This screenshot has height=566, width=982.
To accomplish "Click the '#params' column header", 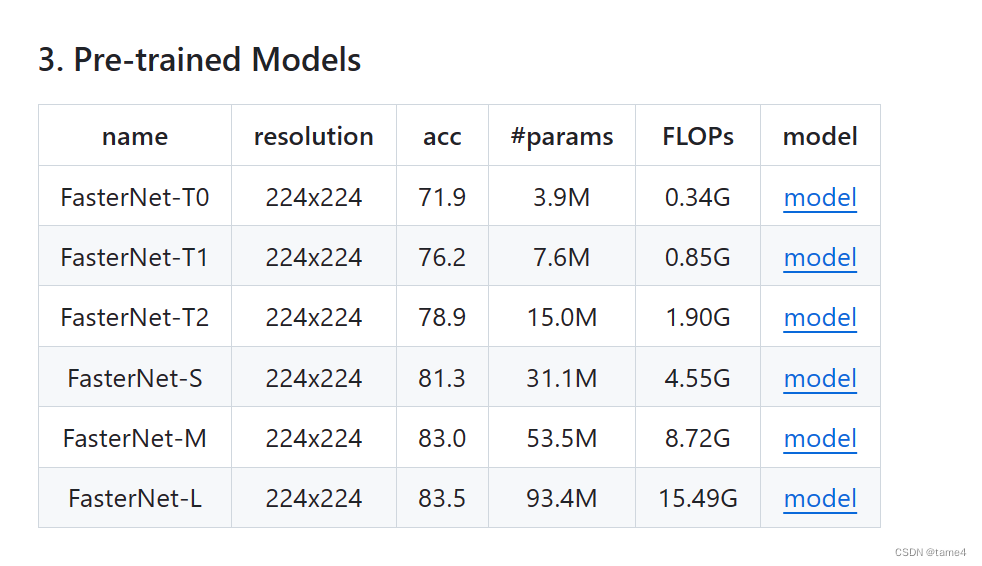I will (561, 136).
